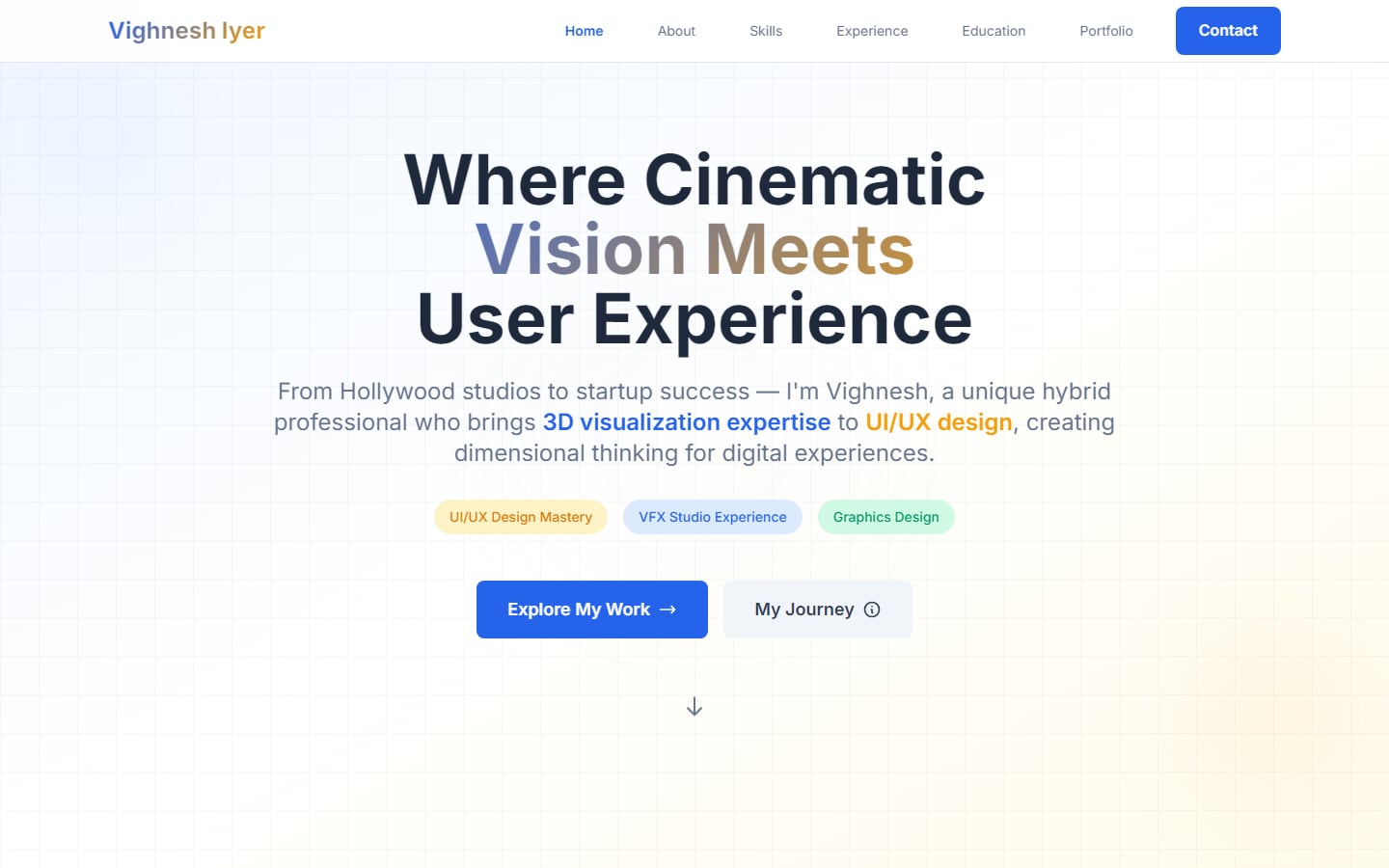
Task: Select the VFX Studio Experience badge
Action: click(x=713, y=517)
